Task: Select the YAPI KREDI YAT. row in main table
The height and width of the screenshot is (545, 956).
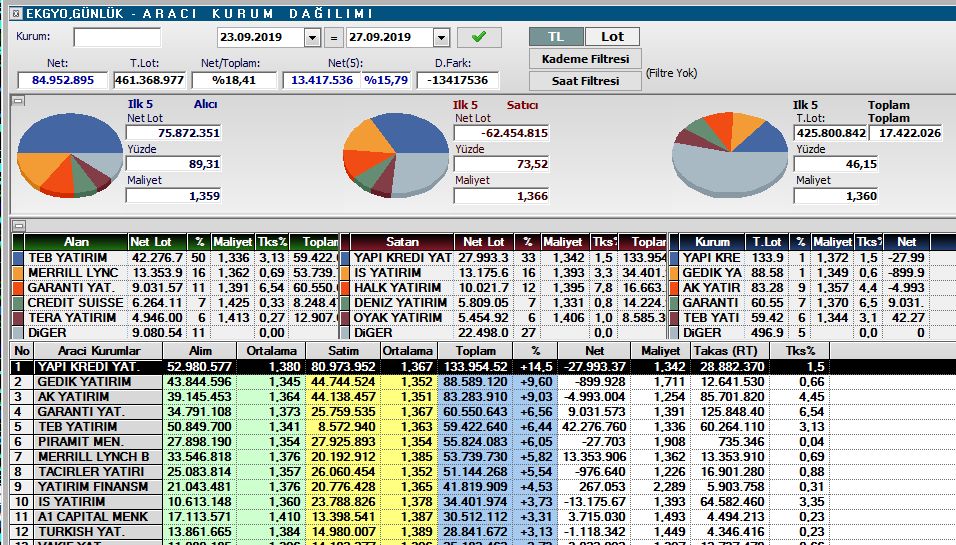Action: pyautogui.click(x=483, y=367)
